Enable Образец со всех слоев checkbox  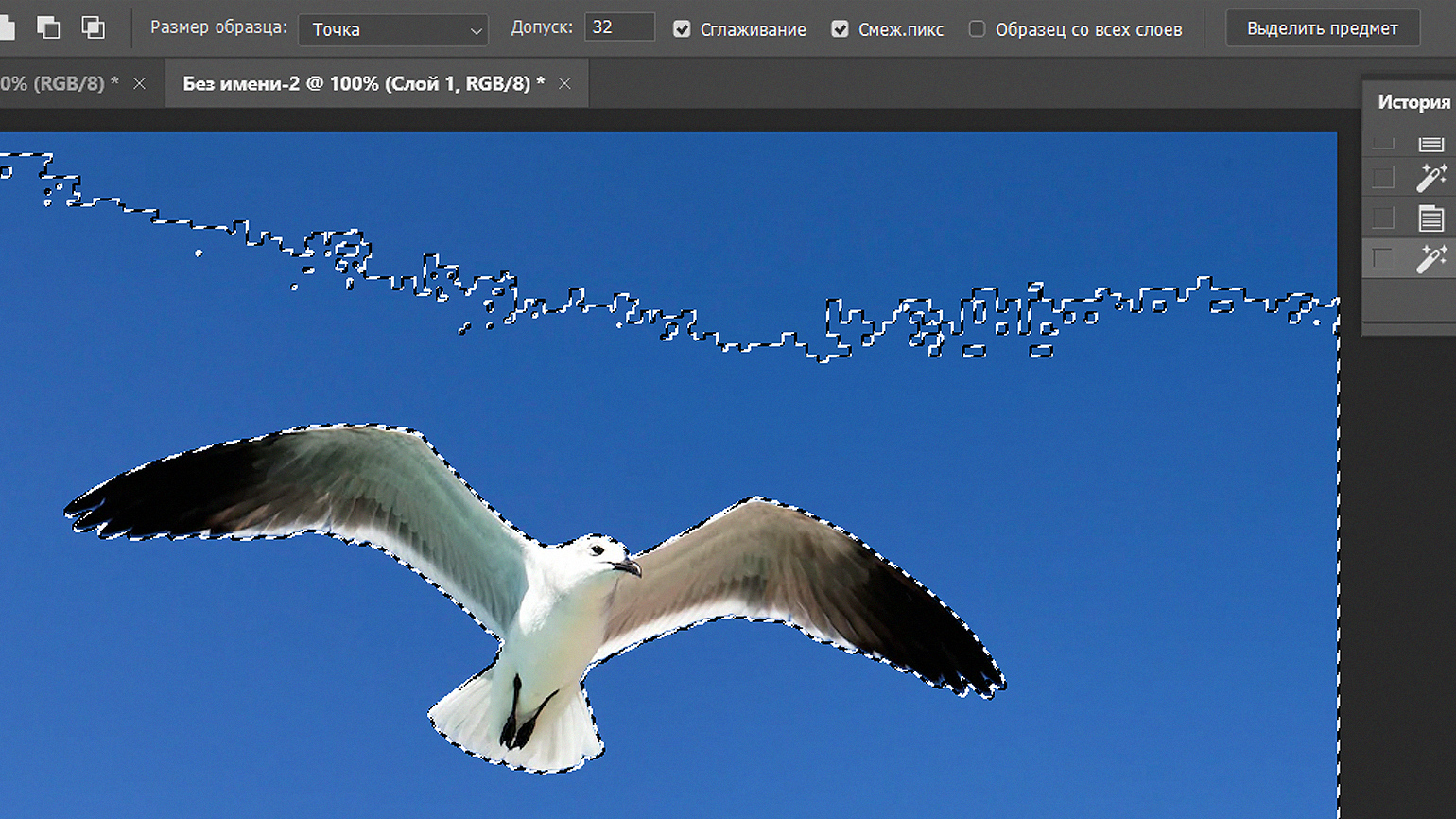977,29
